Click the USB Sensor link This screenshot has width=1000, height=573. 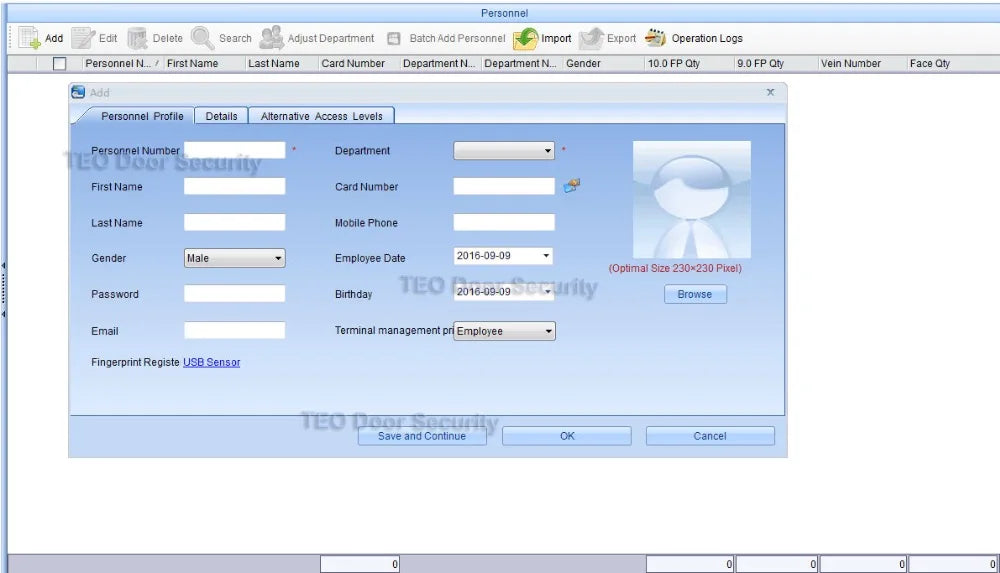[x=211, y=362]
